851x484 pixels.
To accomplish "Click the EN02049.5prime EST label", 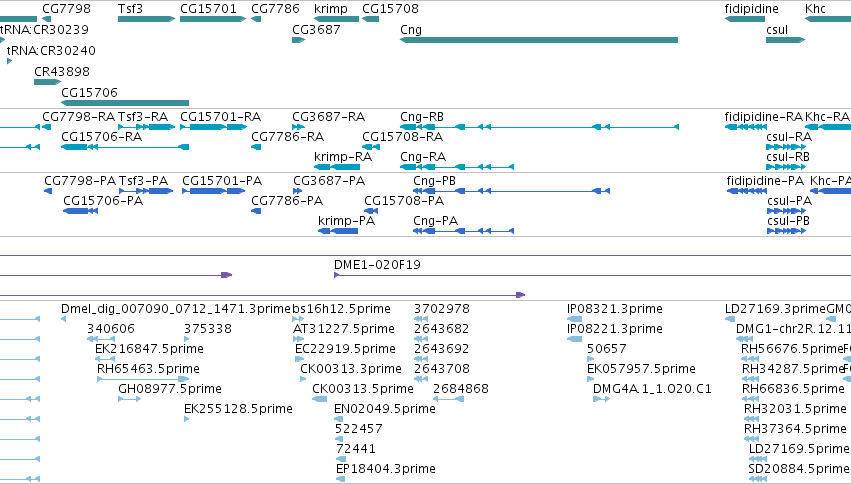I will [x=385, y=409].
